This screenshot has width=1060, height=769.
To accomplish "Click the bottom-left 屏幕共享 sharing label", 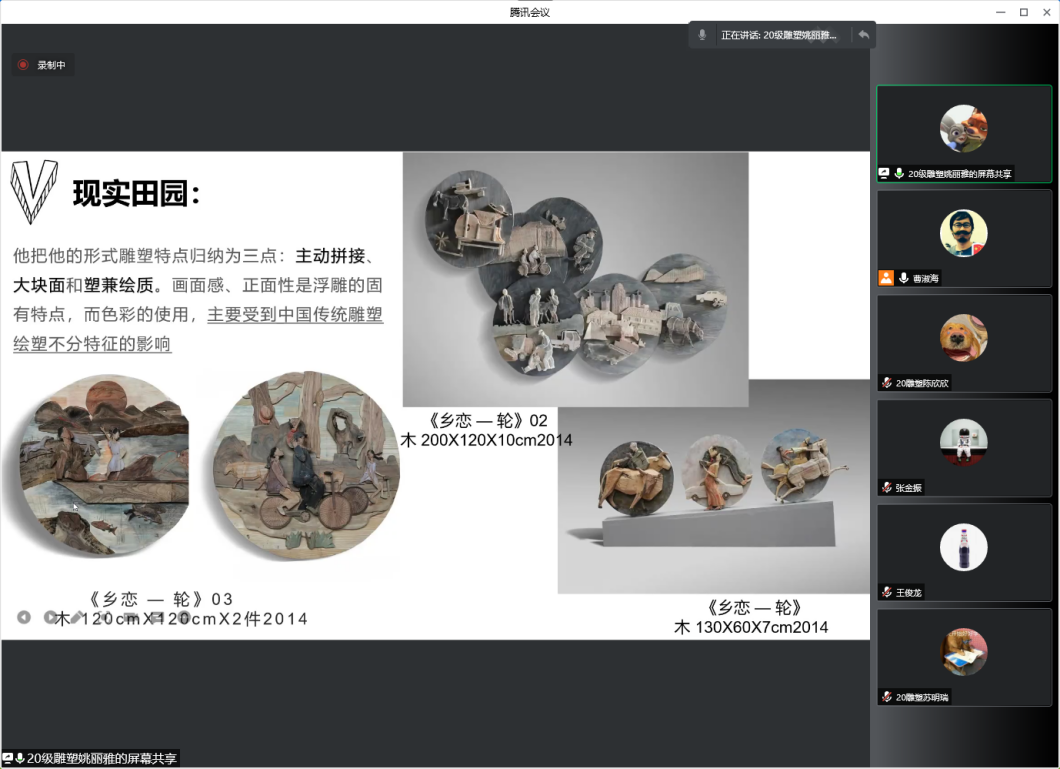I will point(102,758).
